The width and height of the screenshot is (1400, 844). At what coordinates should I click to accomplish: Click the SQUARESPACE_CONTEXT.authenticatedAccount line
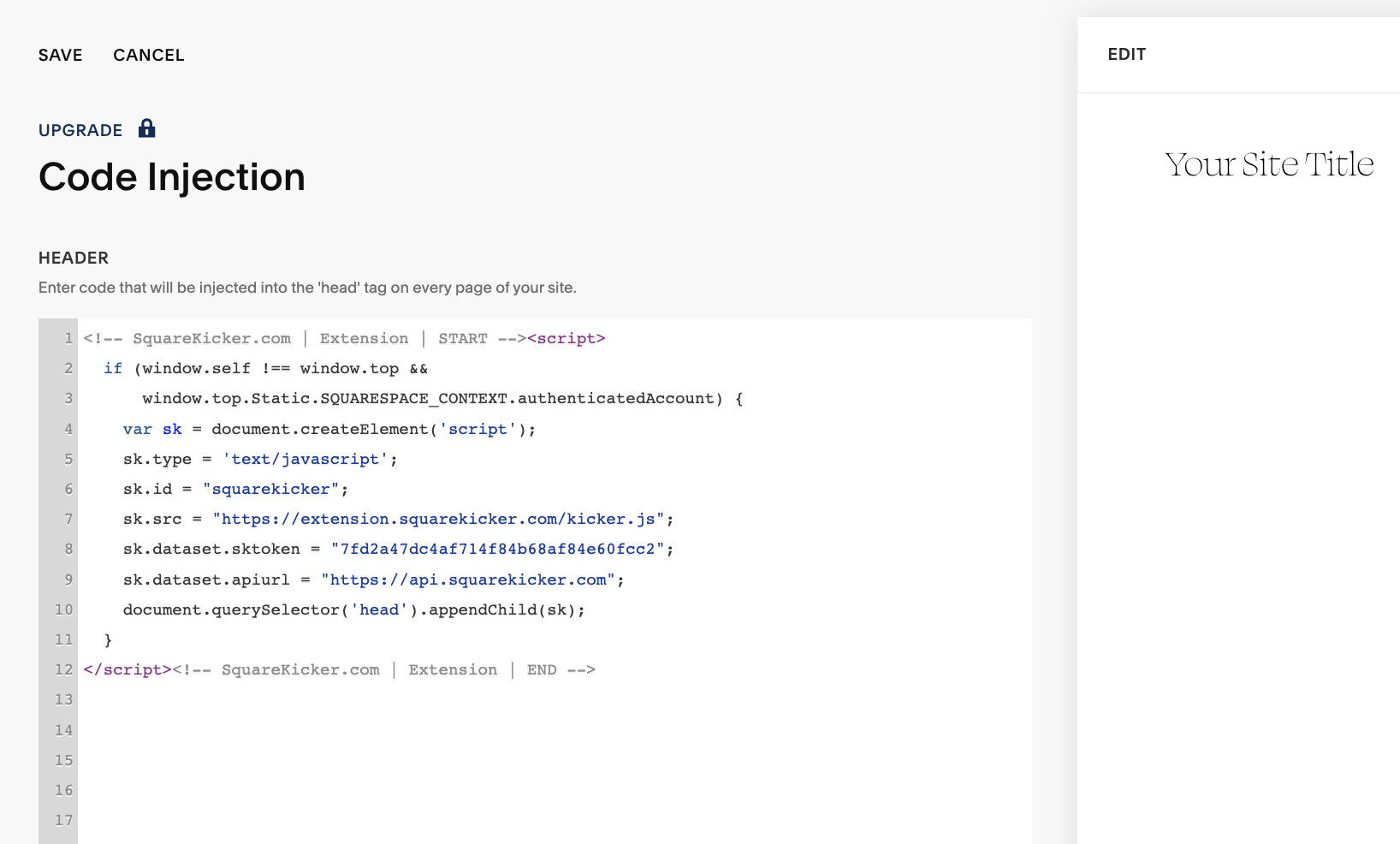[442, 398]
